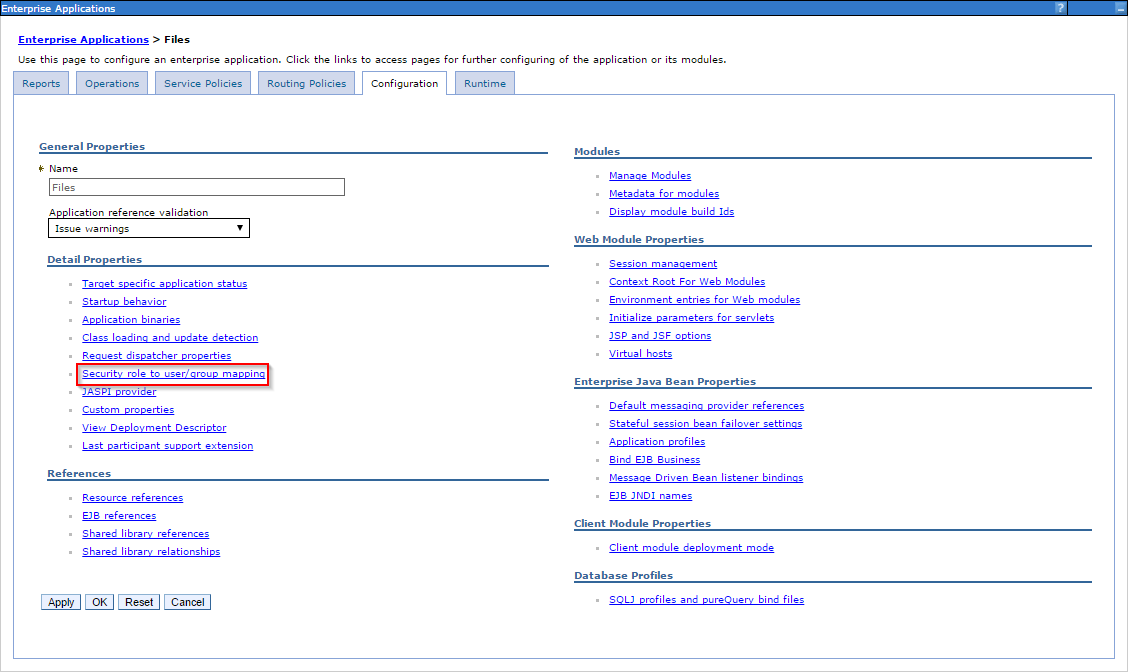Open the Operations tab
The width and height of the screenshot is (1128, 672).
111,84
